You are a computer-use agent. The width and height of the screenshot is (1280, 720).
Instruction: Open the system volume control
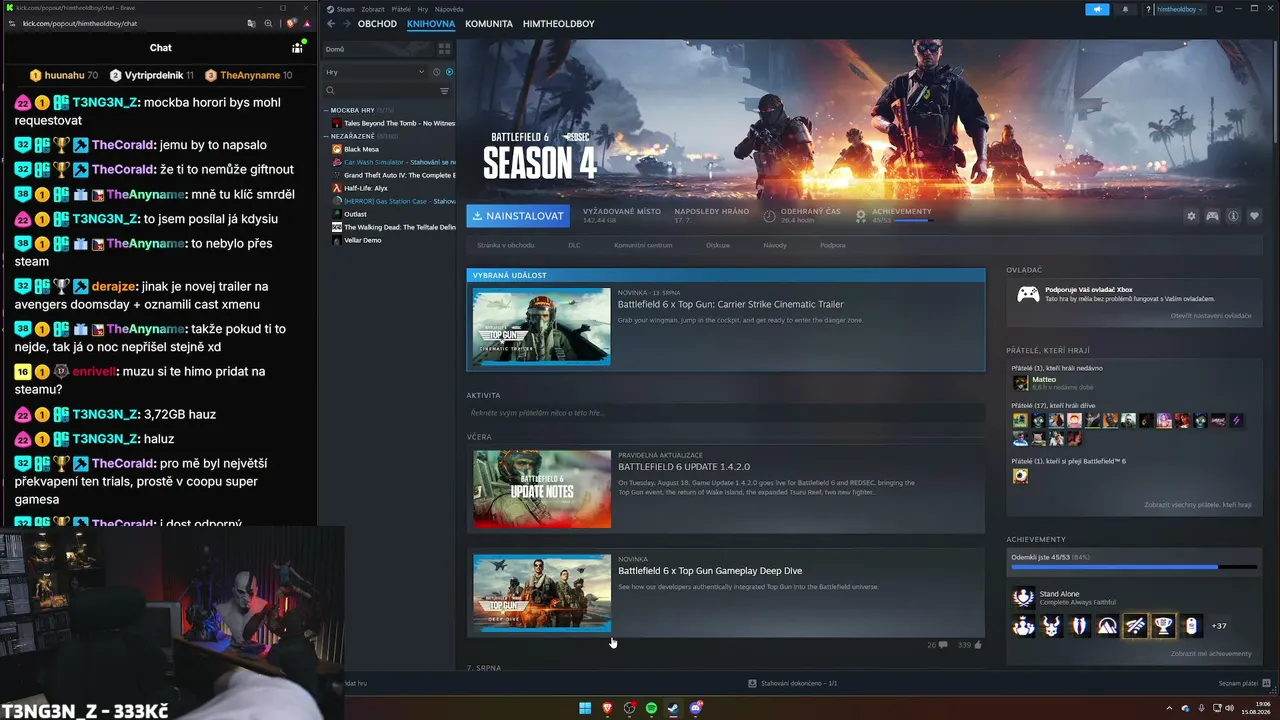click(x=1230, y=708)
